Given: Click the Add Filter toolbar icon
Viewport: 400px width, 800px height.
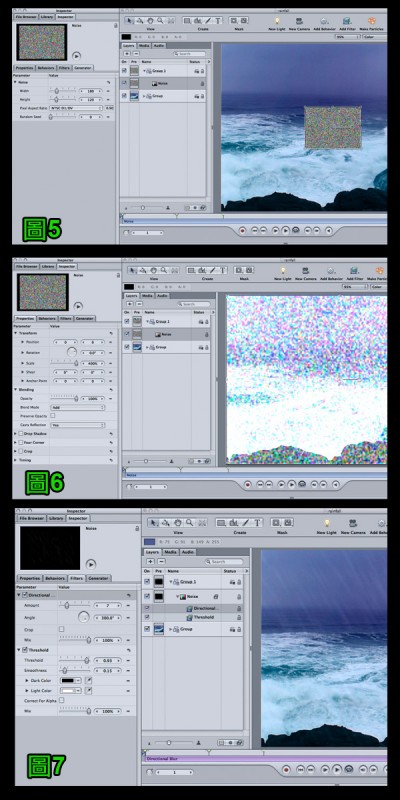Looking at the screenshot, I should (347, 21).
